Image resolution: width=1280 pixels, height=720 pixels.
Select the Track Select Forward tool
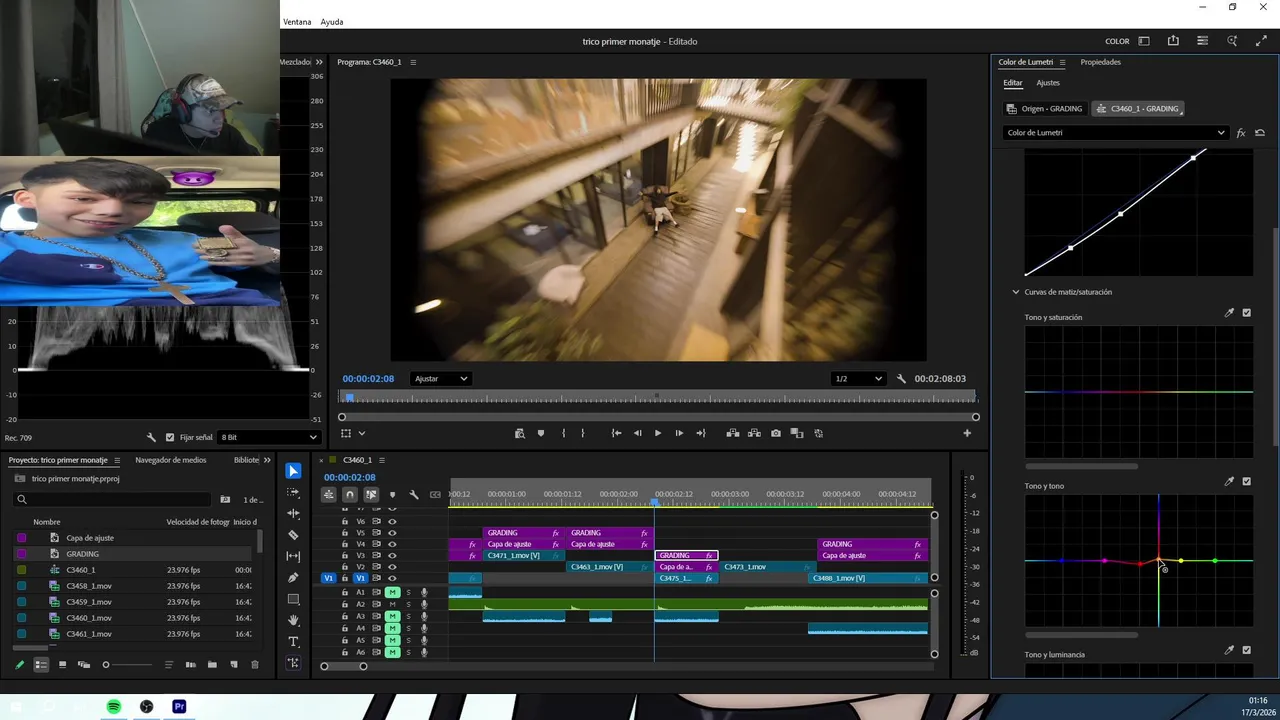coord(293,492)
